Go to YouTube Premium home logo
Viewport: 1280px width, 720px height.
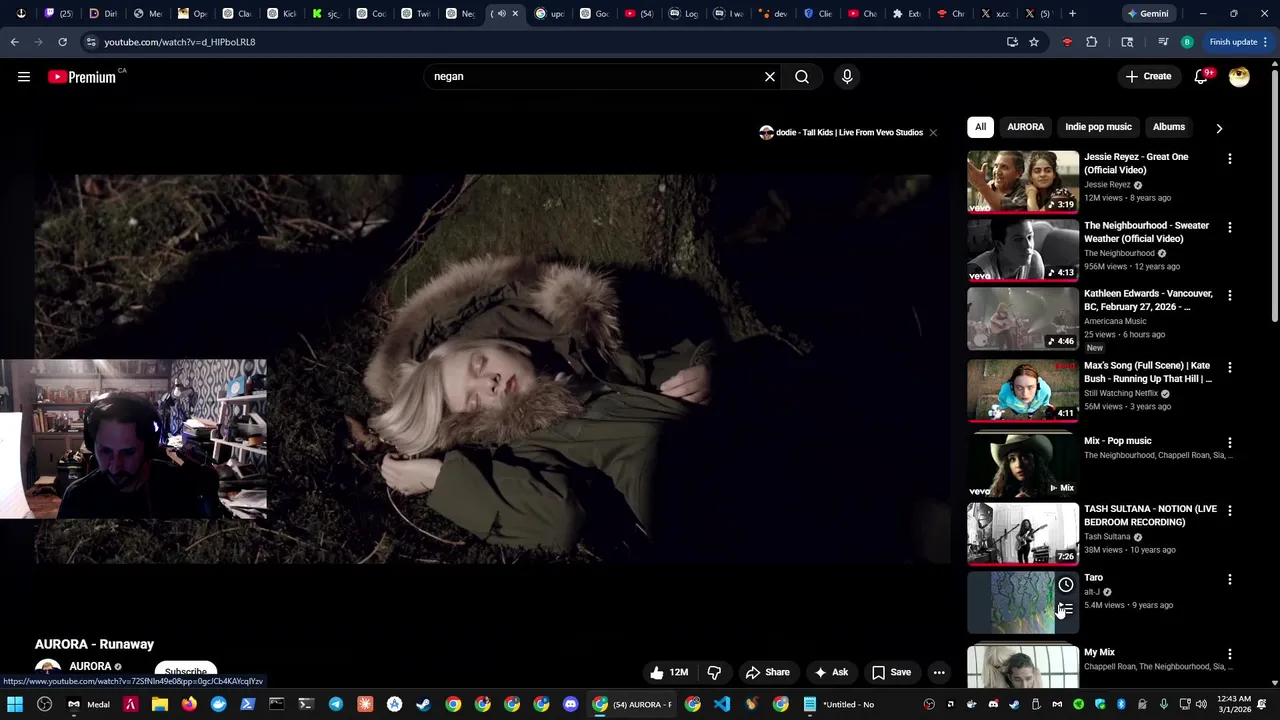coord(82,77)
